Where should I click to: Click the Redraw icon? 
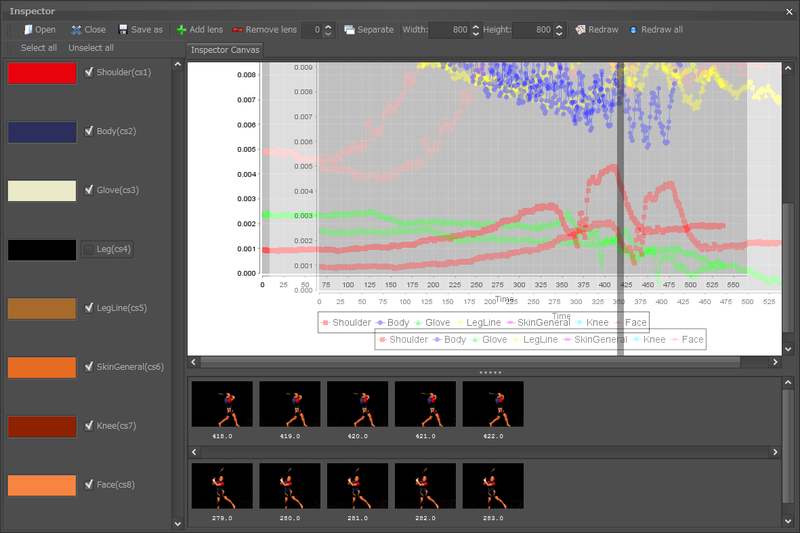(x=580, y=30)
